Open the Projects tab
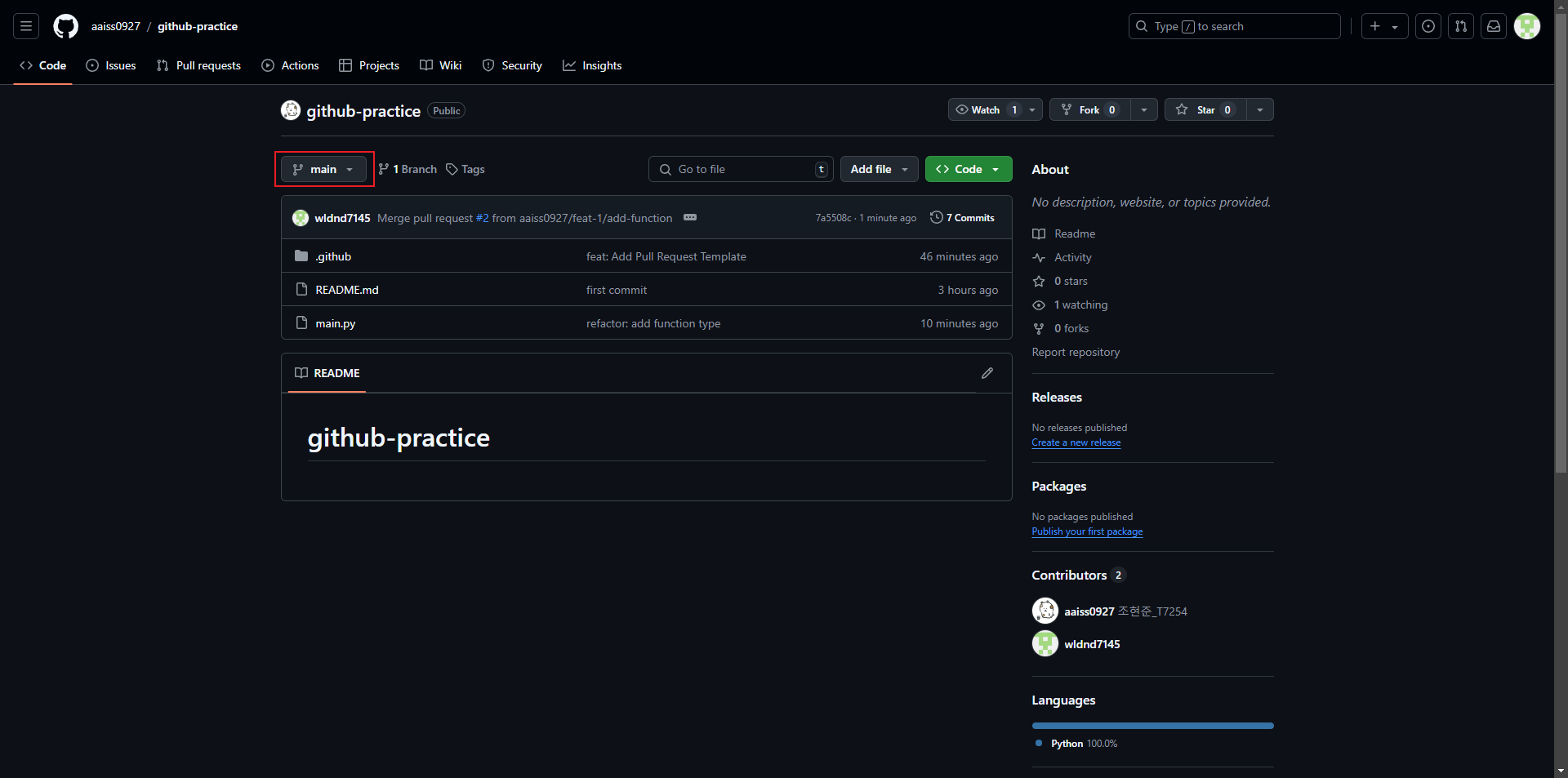 [x=369, y=65]
